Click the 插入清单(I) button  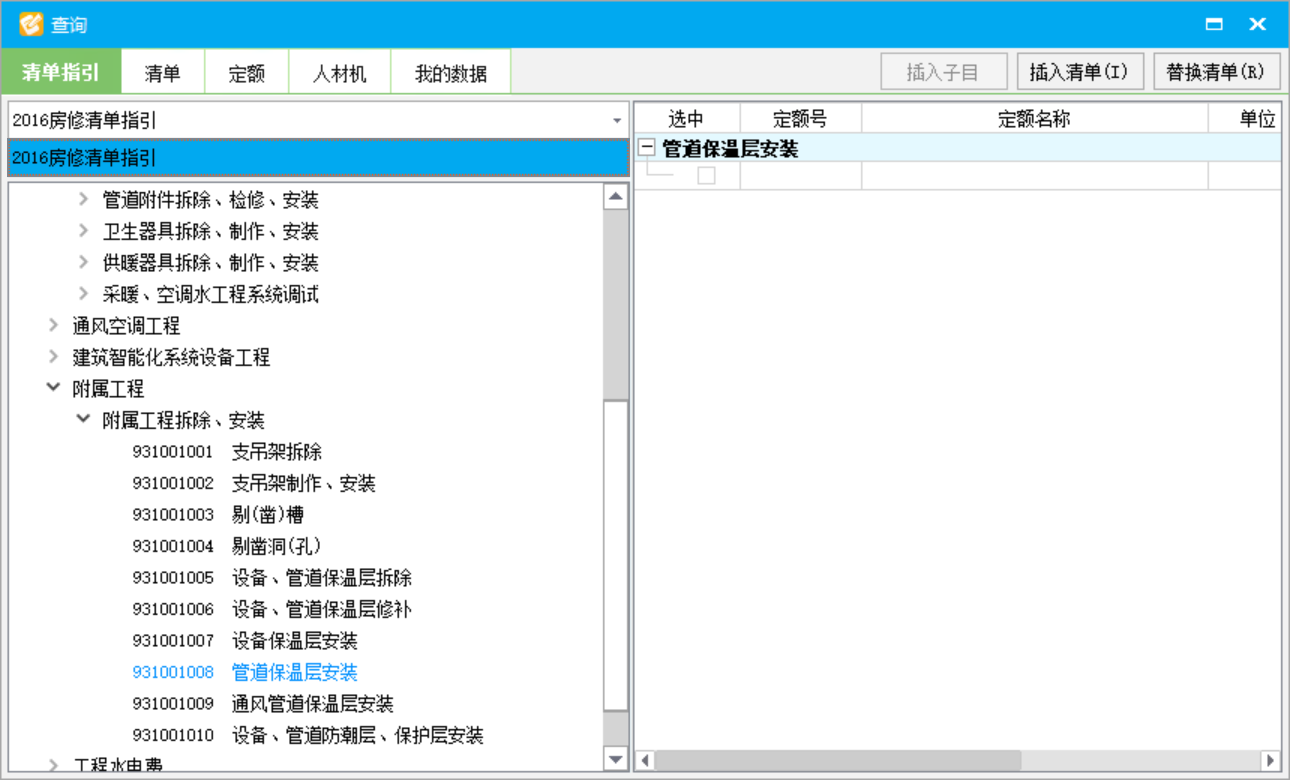click(x=1079, y=72)
